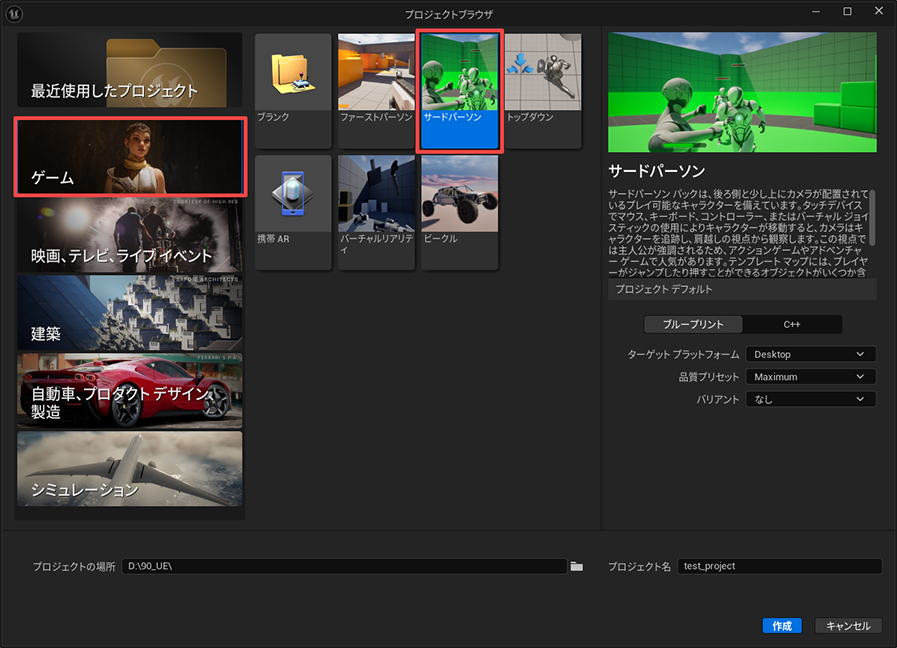
Task: Open ターゲット プラットフォーム Desktop dropdown
Action: point(811,354)
